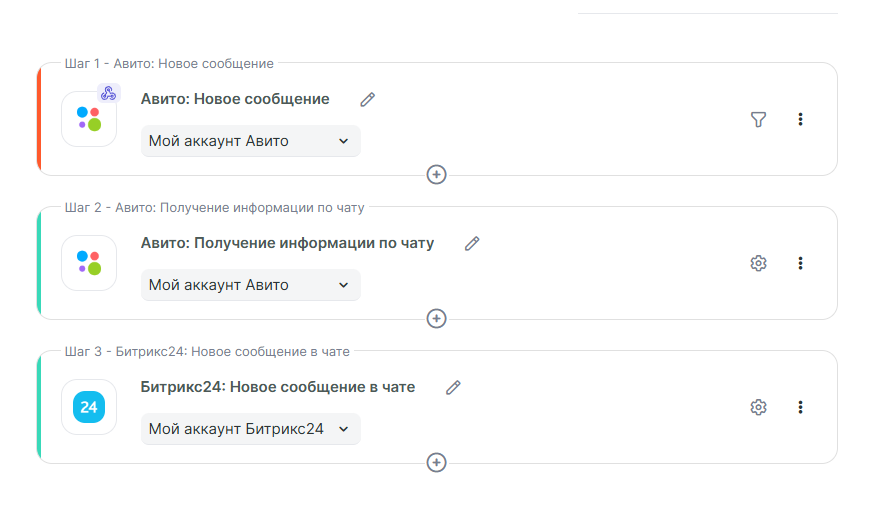Click the Avito app icon in step 1
The height and width of the screenshot is (511, 872).
[89, 119]
